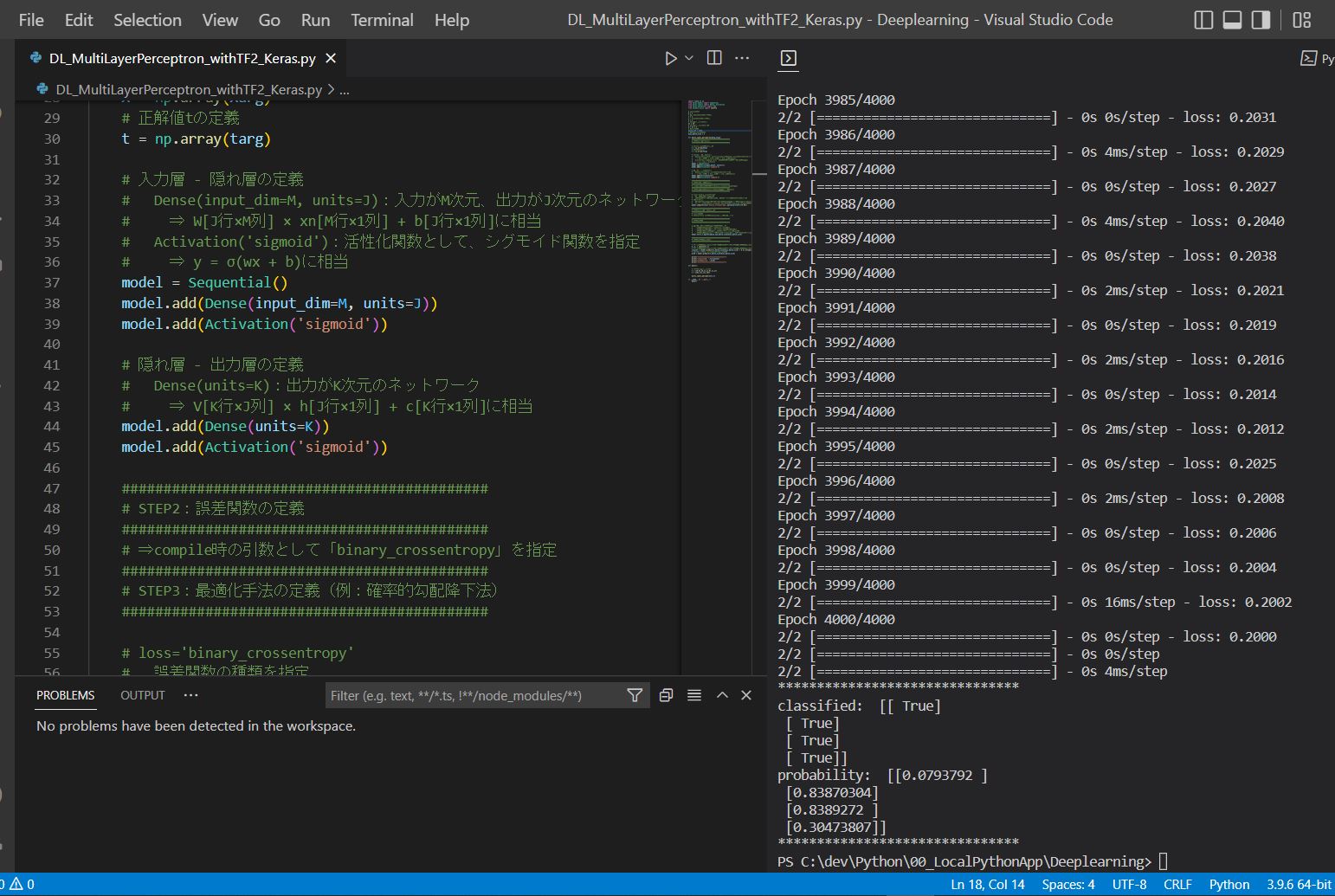The image size is (1335, 896).
Task: Toggle Secondary Side Bar layout icon
Action: click(1261, 20)
